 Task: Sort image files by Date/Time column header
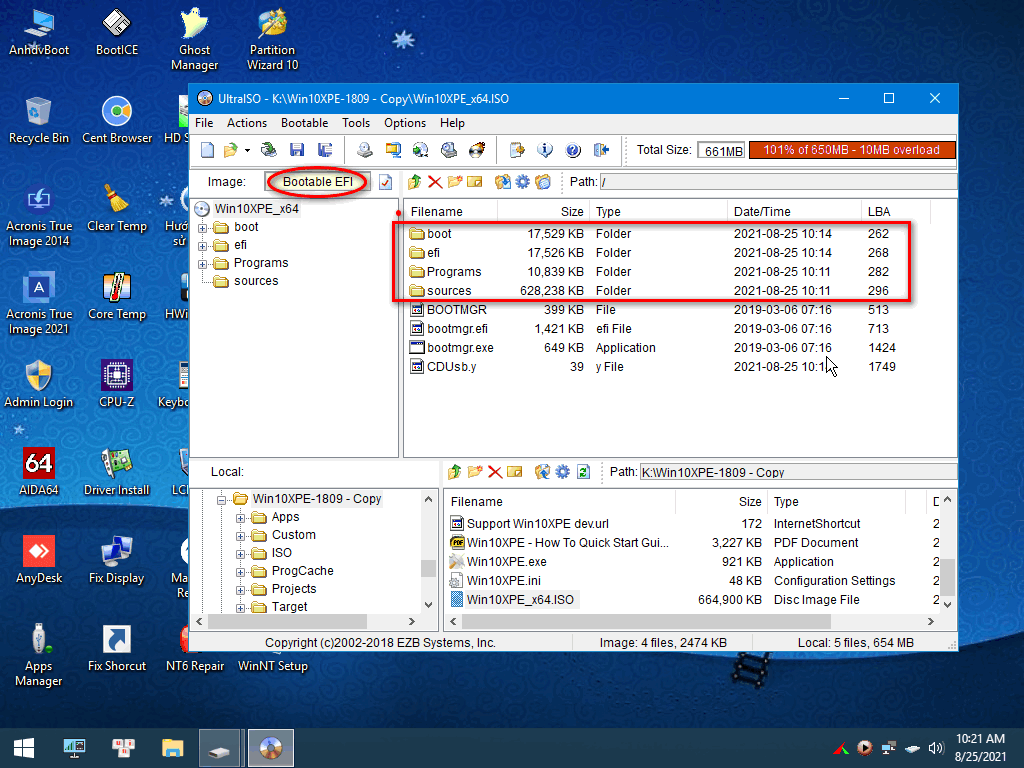[x=794, y=212]
